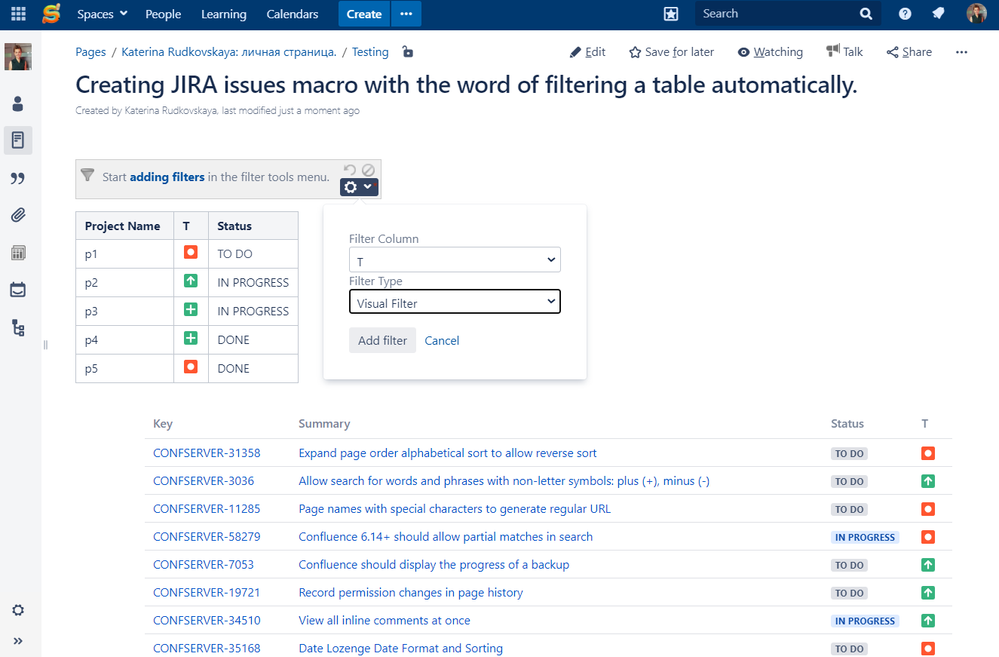The image size is (999, 657).
Task: Click the filter funnel icon
Action: click(x=88, y=175)
